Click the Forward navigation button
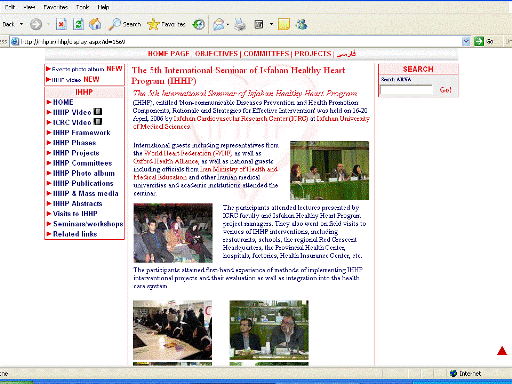 [x=36, y=24]
